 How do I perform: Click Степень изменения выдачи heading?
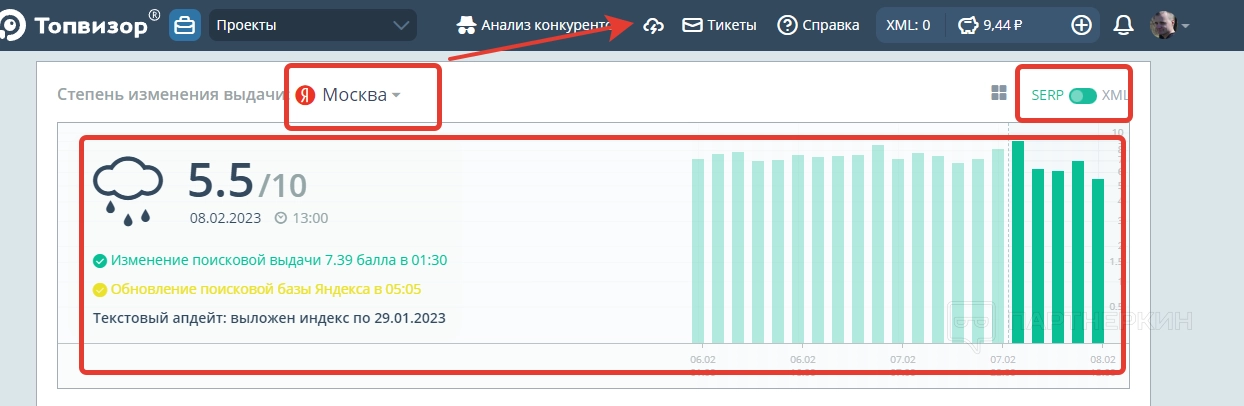click(172, 95)
